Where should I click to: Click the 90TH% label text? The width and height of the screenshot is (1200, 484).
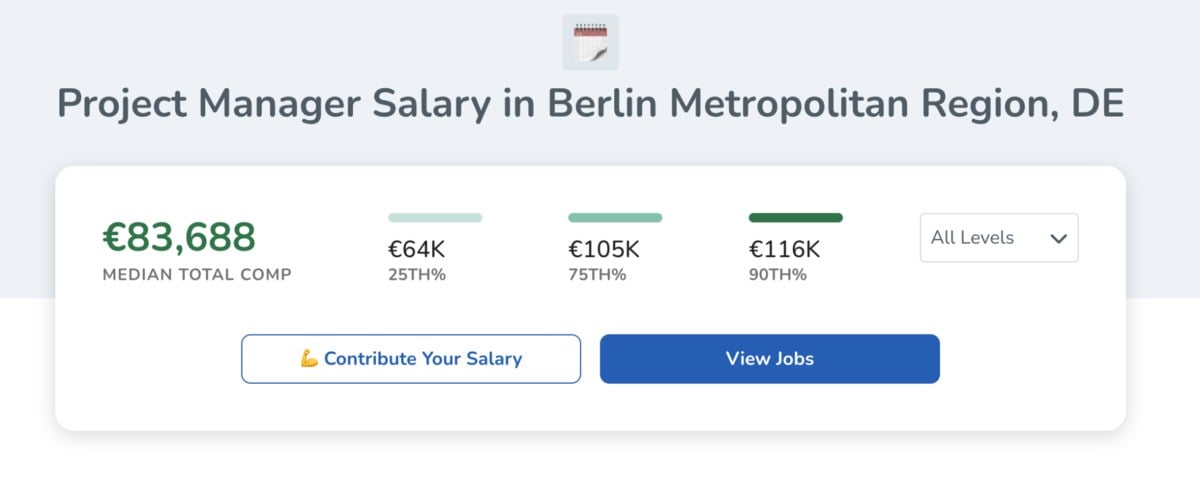(777, 275)
